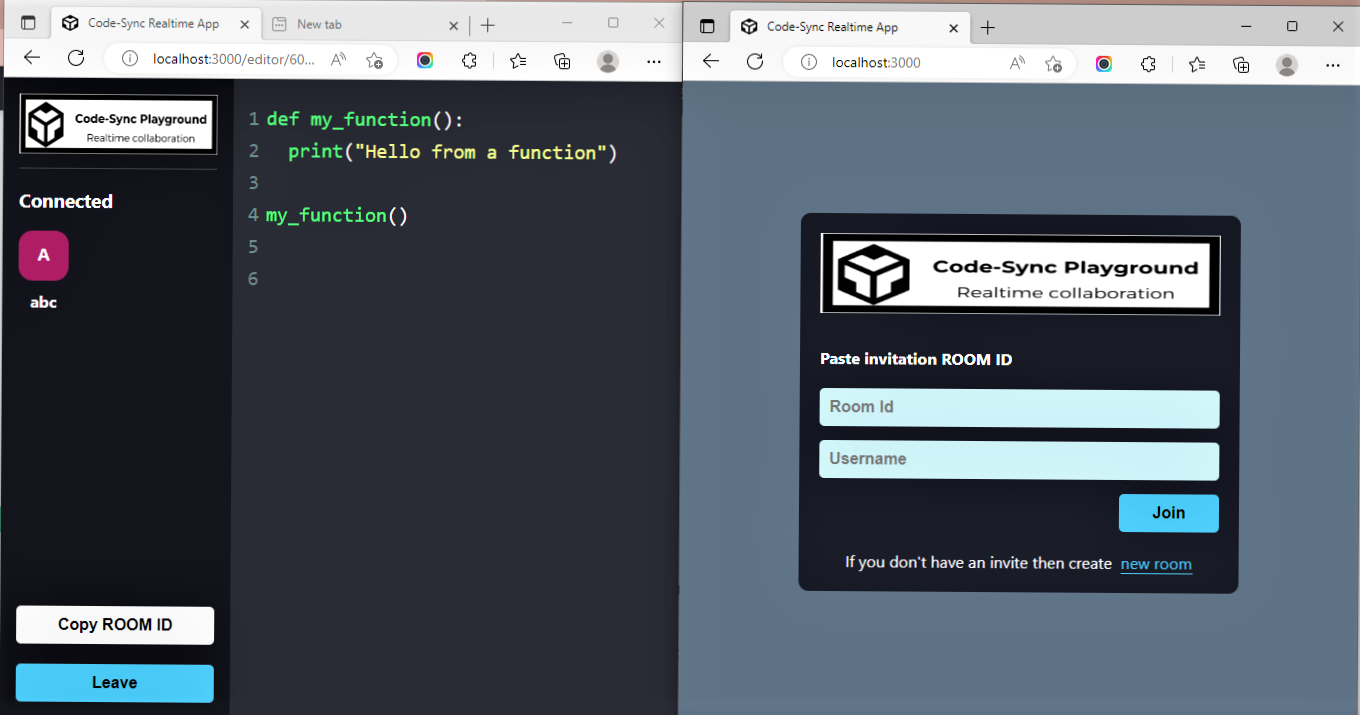Click the Code-Sync Playground logo in the sidebar
This screenshot has height=715, width=1360.
click(118, 125)
